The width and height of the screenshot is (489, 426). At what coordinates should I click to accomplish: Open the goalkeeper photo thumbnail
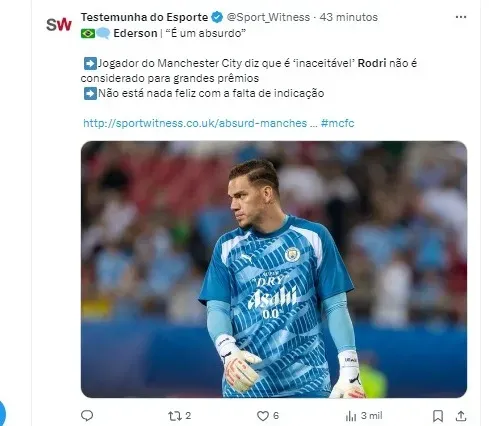click(x=274, y=269)
